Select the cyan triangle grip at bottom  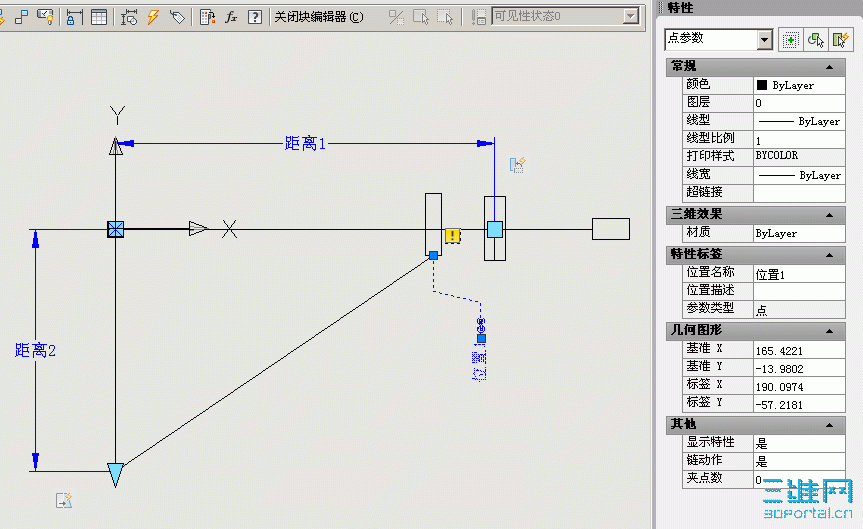(116, 475)
